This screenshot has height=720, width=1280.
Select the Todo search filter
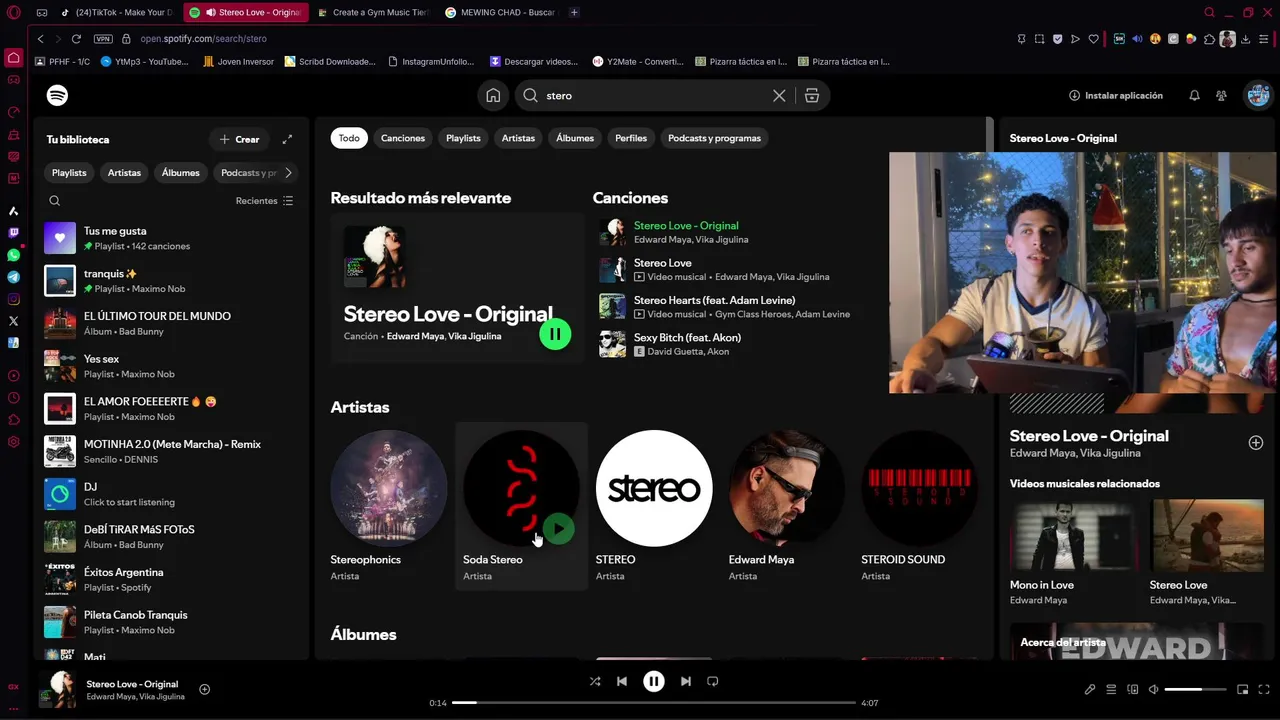pos(349,138)
